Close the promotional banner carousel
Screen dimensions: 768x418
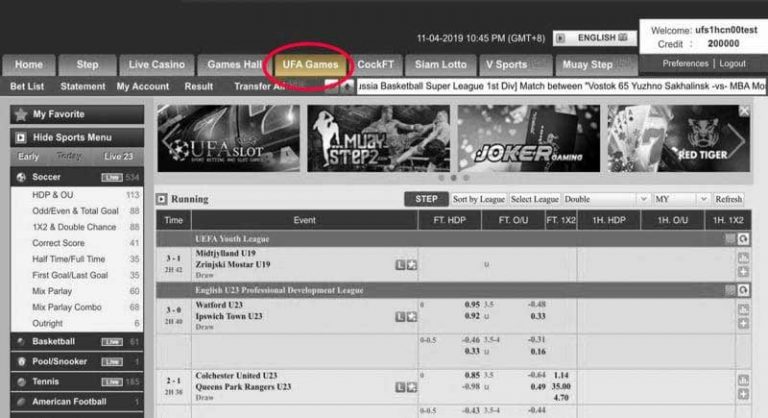click(x=744, y=111)
